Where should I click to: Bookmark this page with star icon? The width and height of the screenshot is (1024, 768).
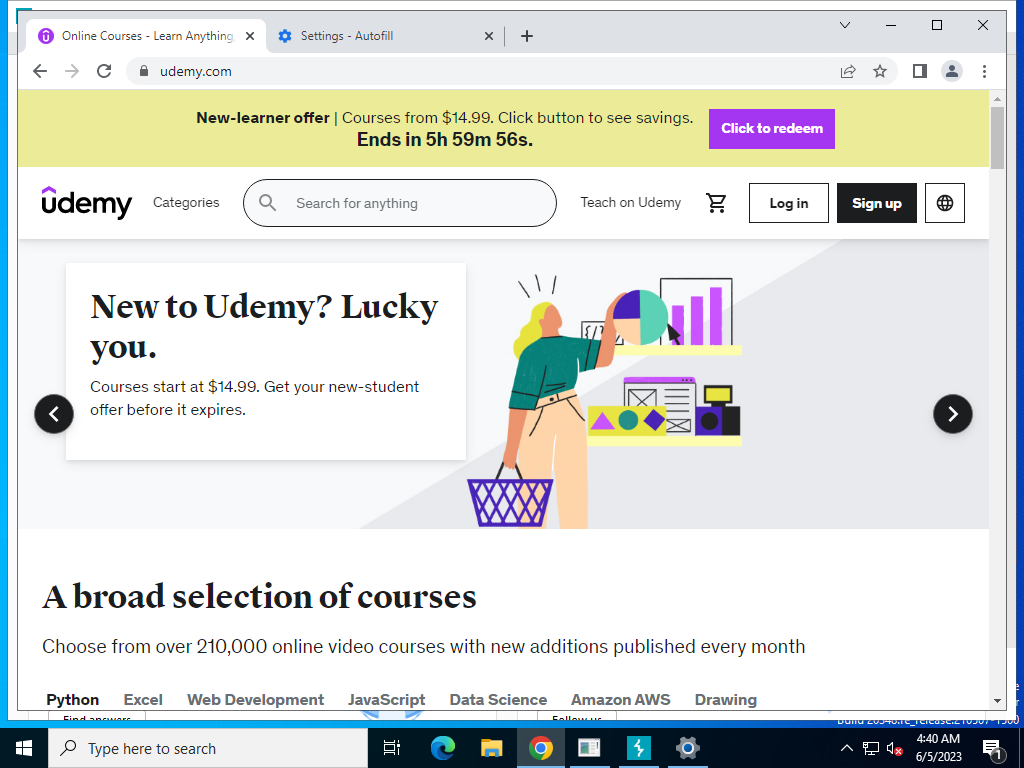pyautogui.click(x=880, y=71)
